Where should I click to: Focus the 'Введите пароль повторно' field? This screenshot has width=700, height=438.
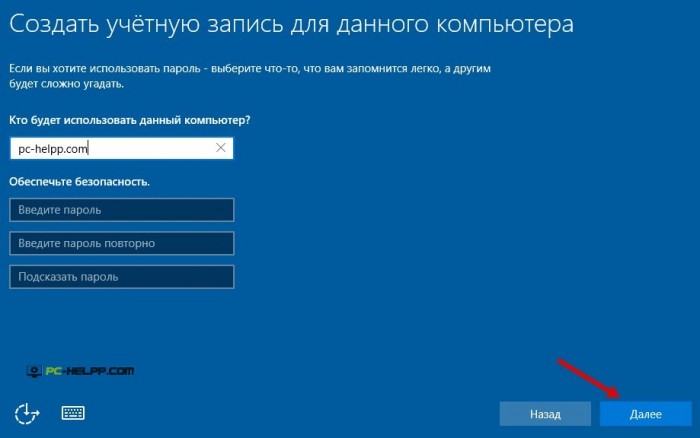121,243
